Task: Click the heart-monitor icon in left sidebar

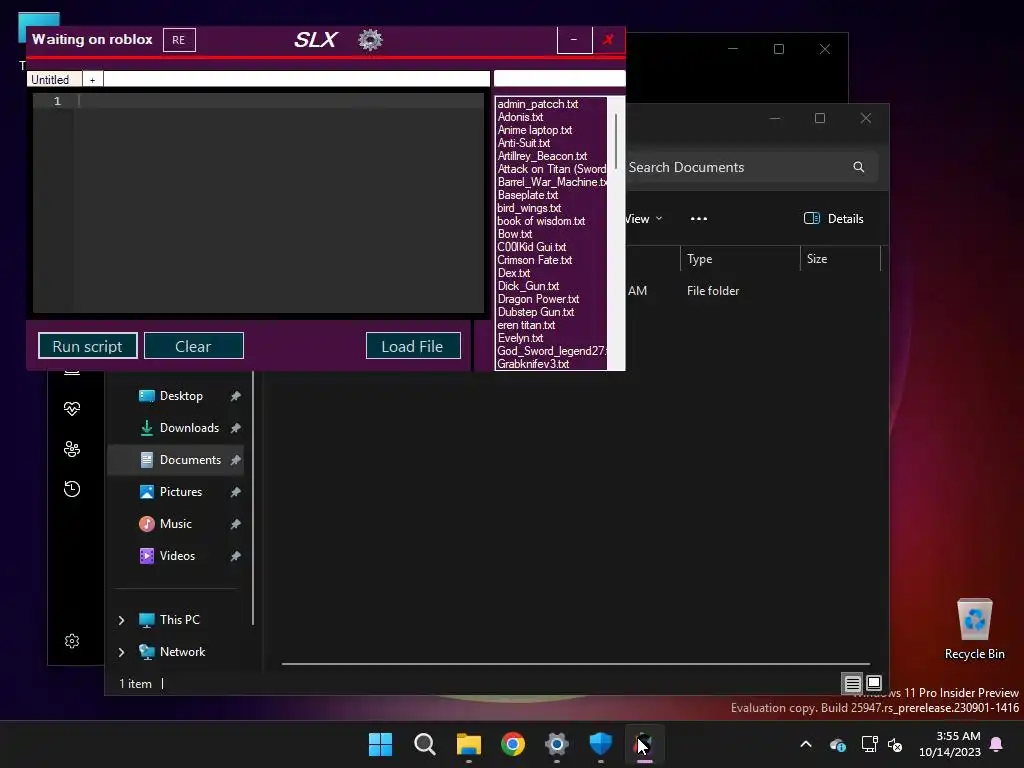Action: coord(72,409)
